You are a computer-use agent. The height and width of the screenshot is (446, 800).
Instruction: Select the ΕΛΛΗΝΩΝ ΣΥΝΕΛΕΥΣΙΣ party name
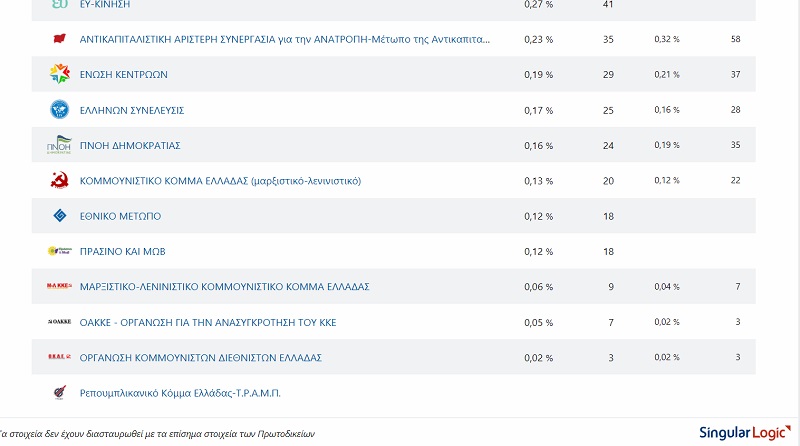[x=131, y=110]
